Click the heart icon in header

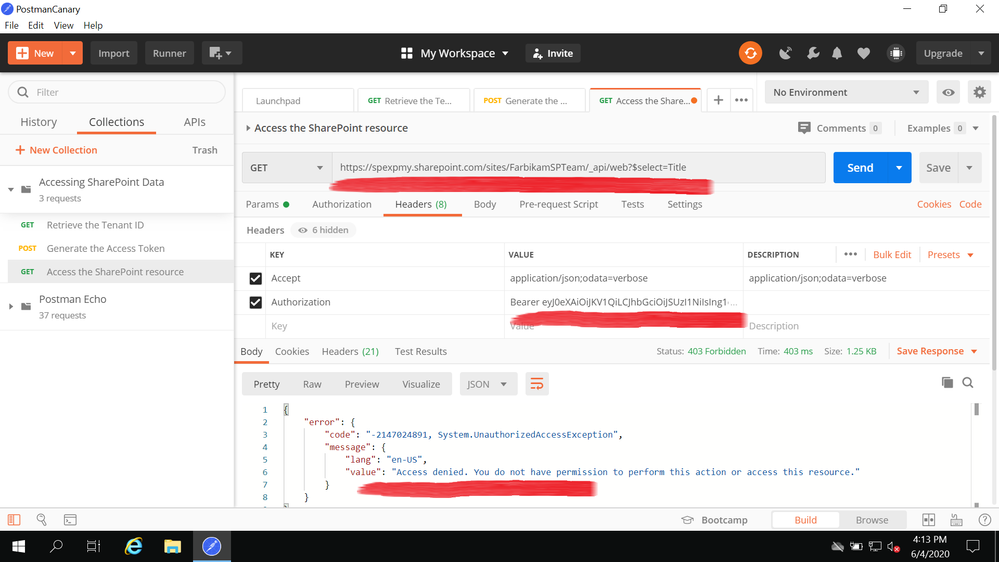click(x=863, y=54)
